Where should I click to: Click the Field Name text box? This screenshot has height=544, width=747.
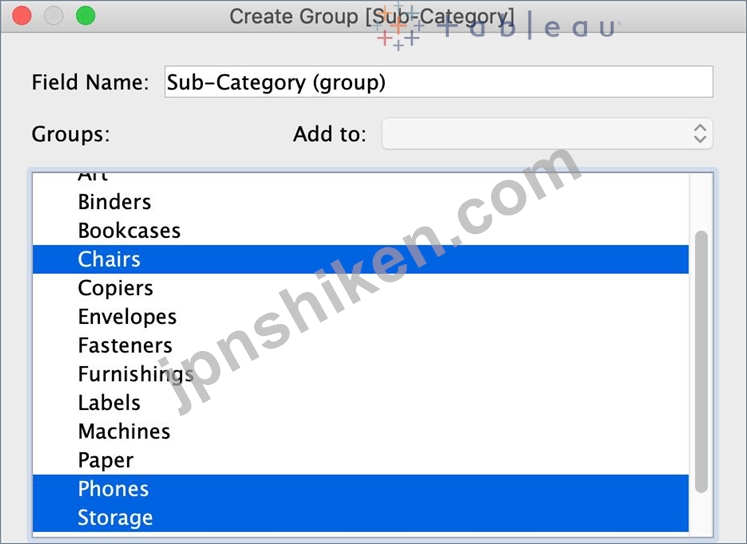439,82
